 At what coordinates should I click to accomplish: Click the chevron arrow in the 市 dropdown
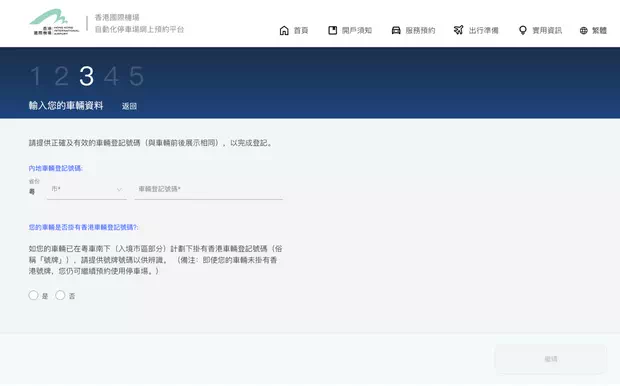[119, 190]
